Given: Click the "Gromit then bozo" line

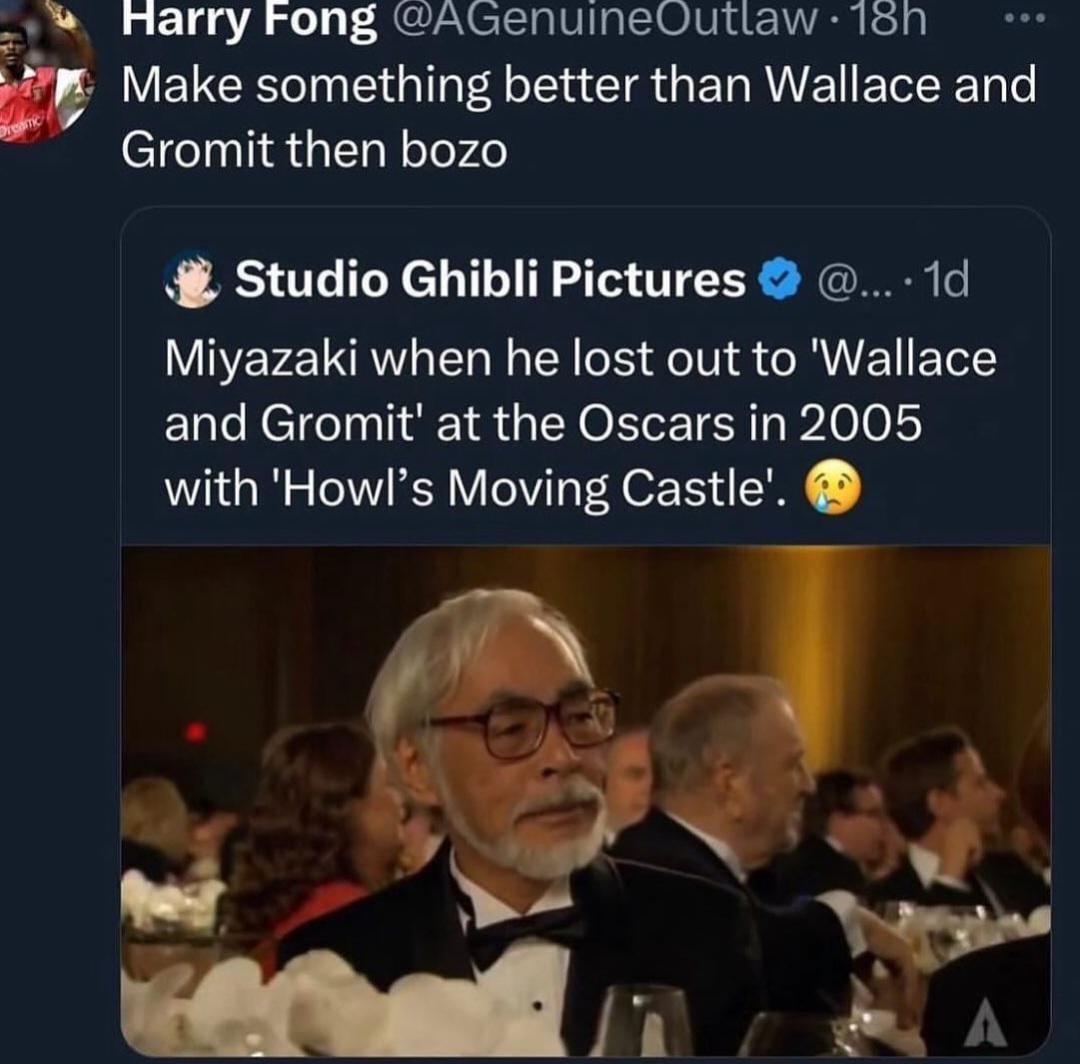Looking at the screenshot, I should [314, 151].
